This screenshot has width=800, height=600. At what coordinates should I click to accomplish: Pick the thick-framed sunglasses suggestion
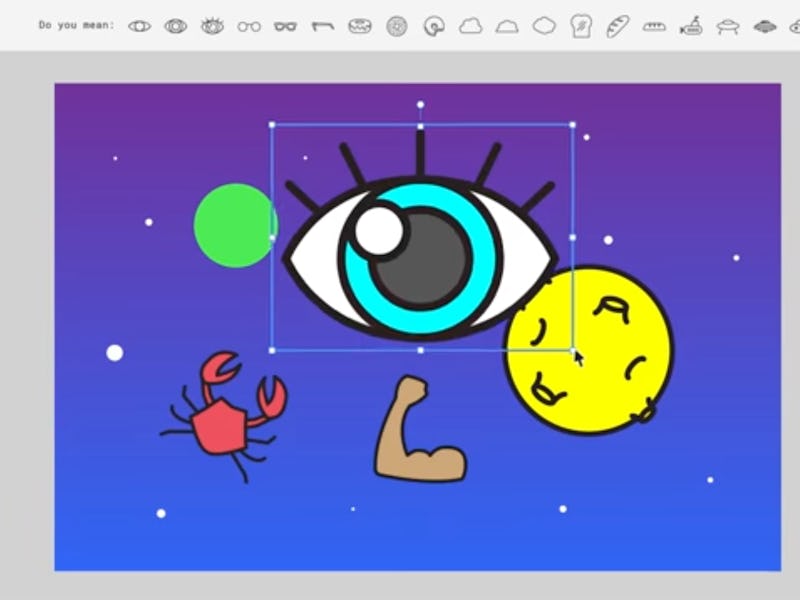tap(286, 27)
